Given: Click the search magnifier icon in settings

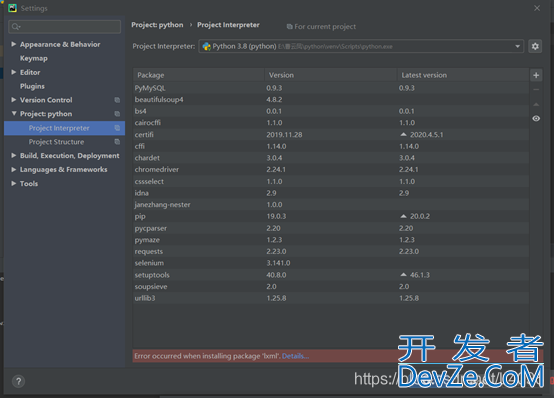Looking at the screenshot, I should 16,27.
